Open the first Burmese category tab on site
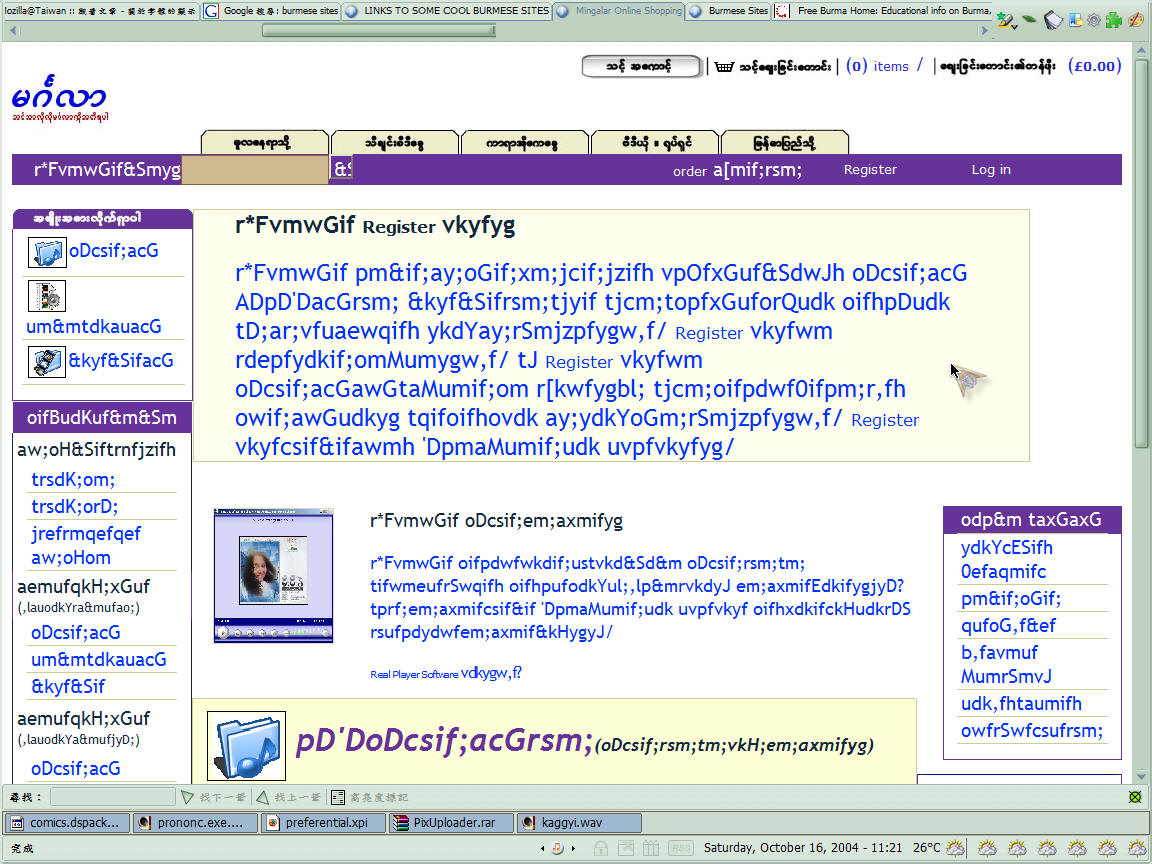Image resolution: width=1152 pixels, height=864 pixels. (x=264, y=143)
